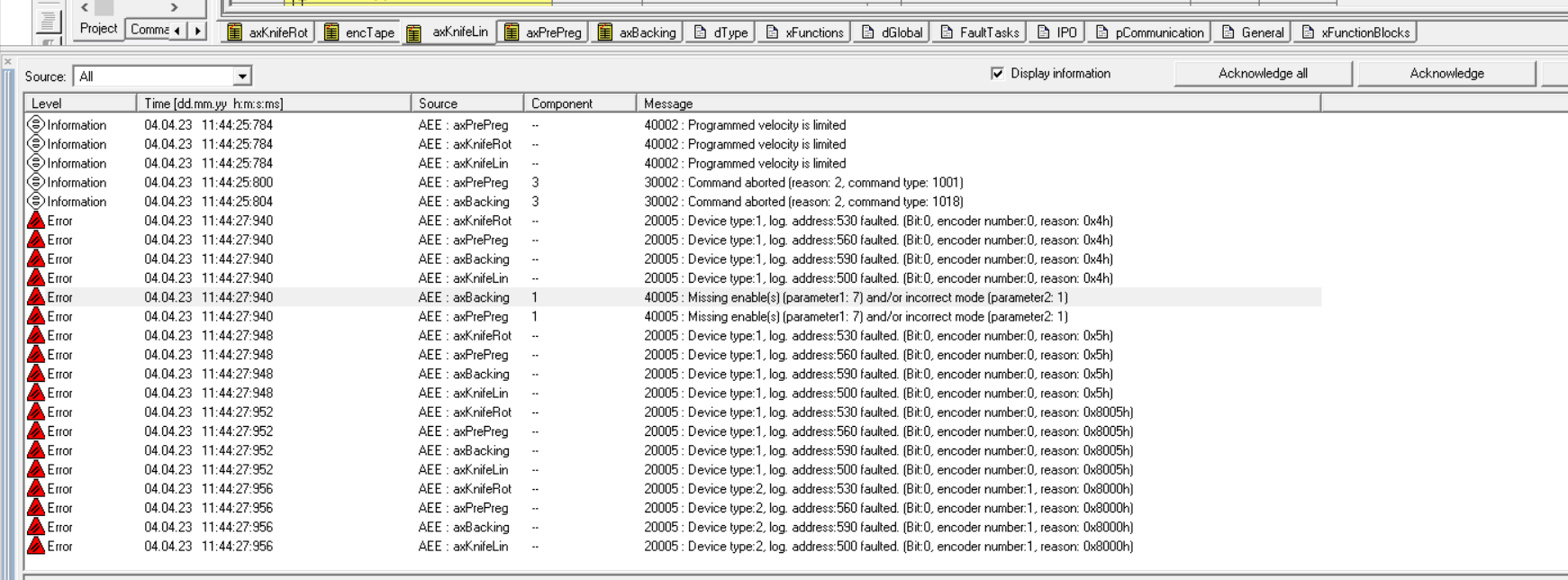1568x580 pixels.
Task: Click the axis icon on the axKnifeRot tab
Action: tap(235, 32)
